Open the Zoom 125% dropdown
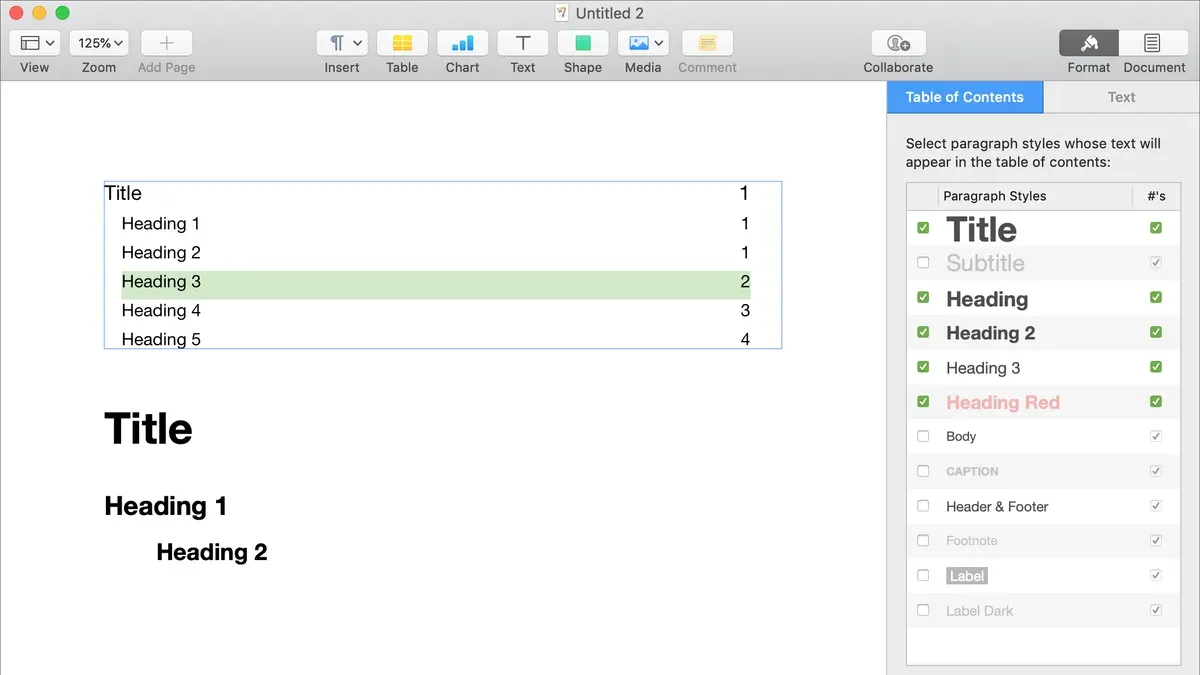Screen dimensions: 1200x675 coord(100,43)
